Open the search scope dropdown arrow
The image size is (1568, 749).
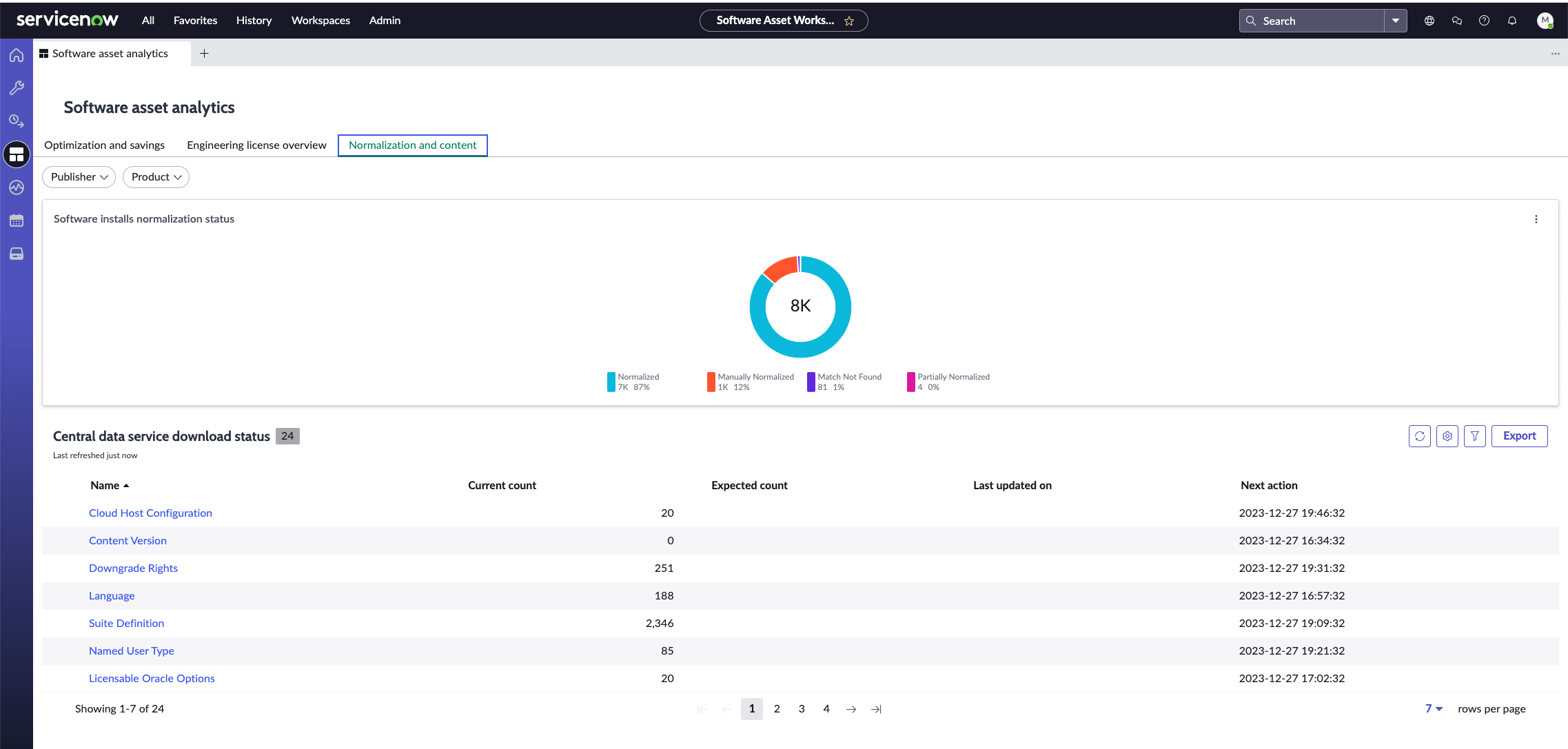[x=1395, y=21]
